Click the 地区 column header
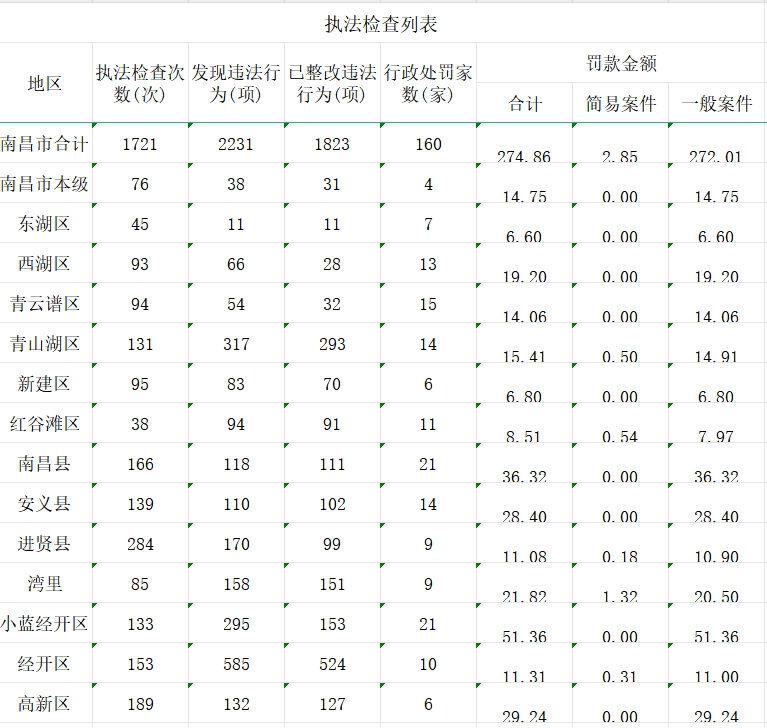The image size is (767, 728). [45, 84]
